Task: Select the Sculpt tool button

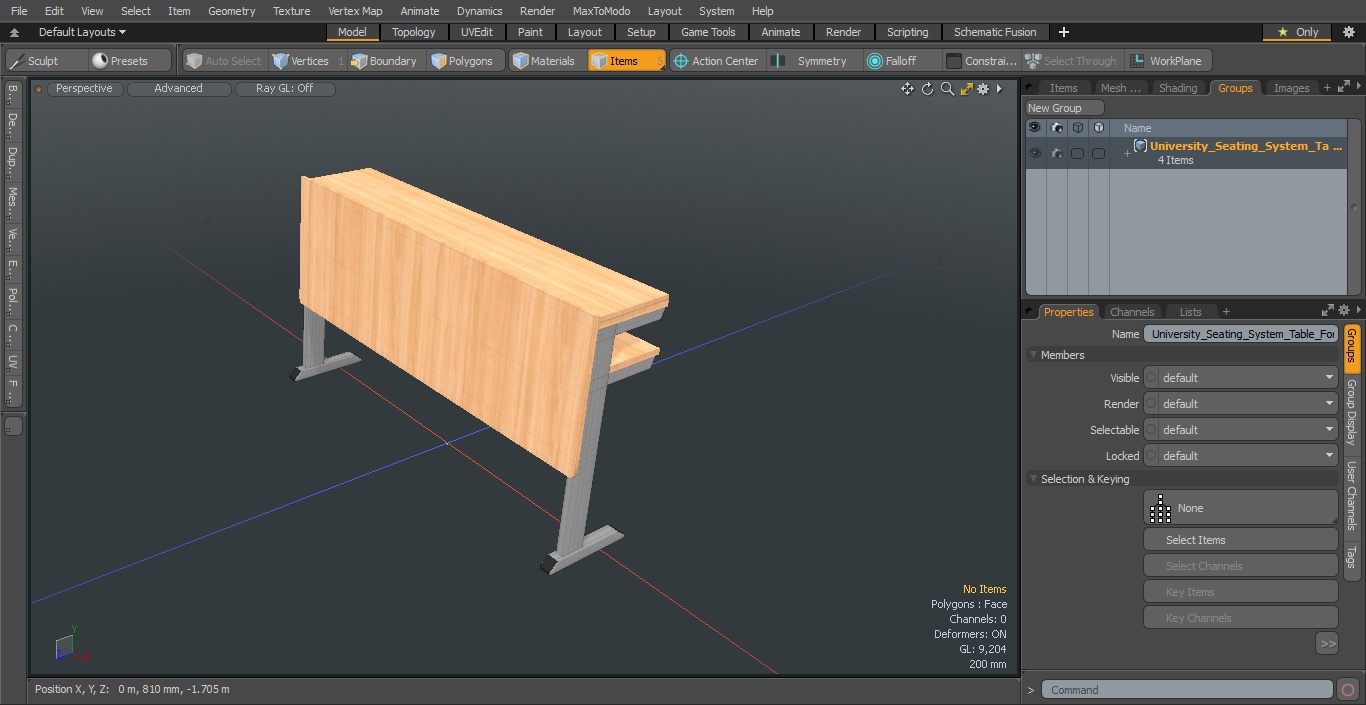Action: (x=46, y=61)
